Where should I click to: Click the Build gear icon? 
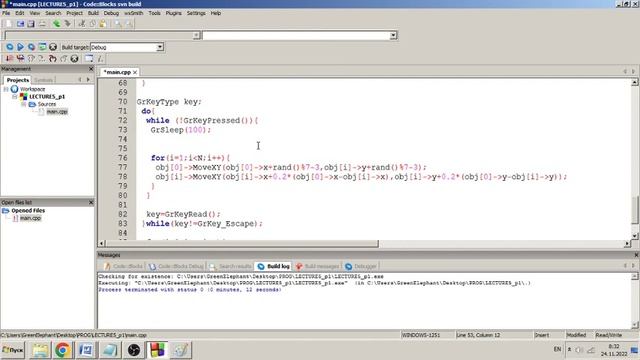point(10,47)
